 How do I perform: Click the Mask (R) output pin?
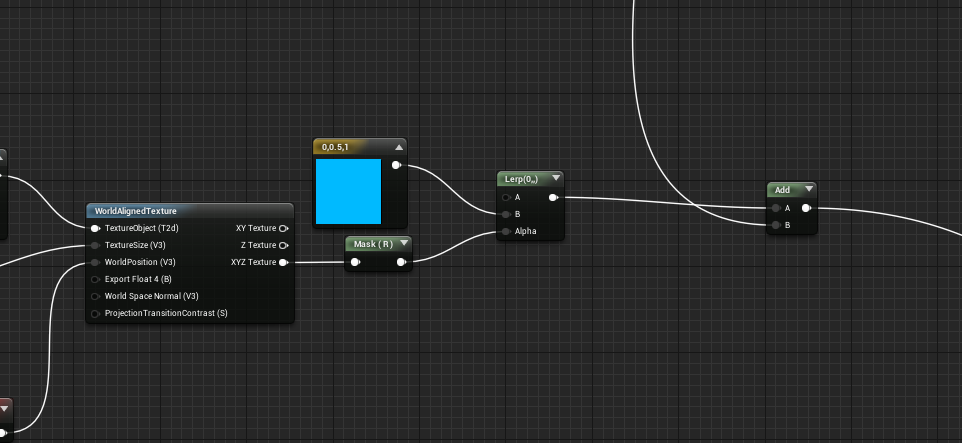tap(401, 262)
